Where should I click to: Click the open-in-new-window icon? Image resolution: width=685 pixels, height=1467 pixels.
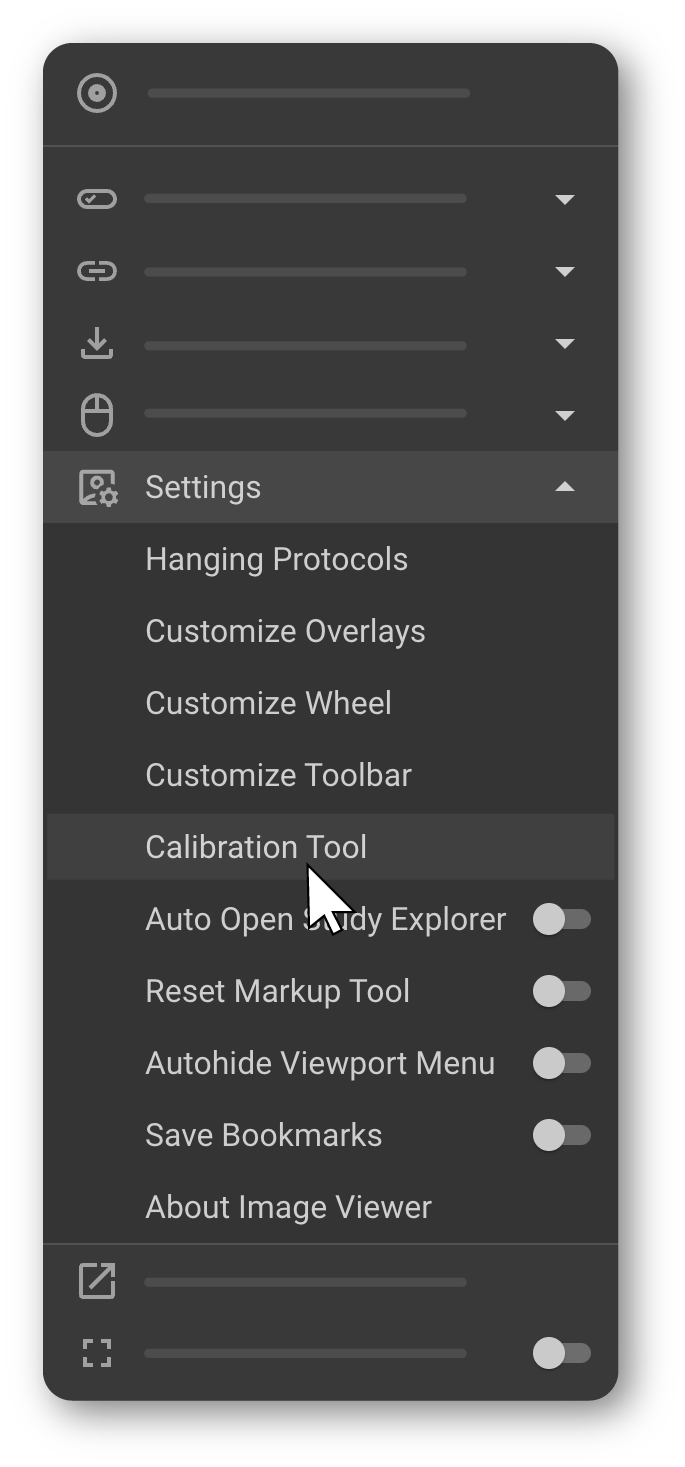click(x=97, y=1281)
